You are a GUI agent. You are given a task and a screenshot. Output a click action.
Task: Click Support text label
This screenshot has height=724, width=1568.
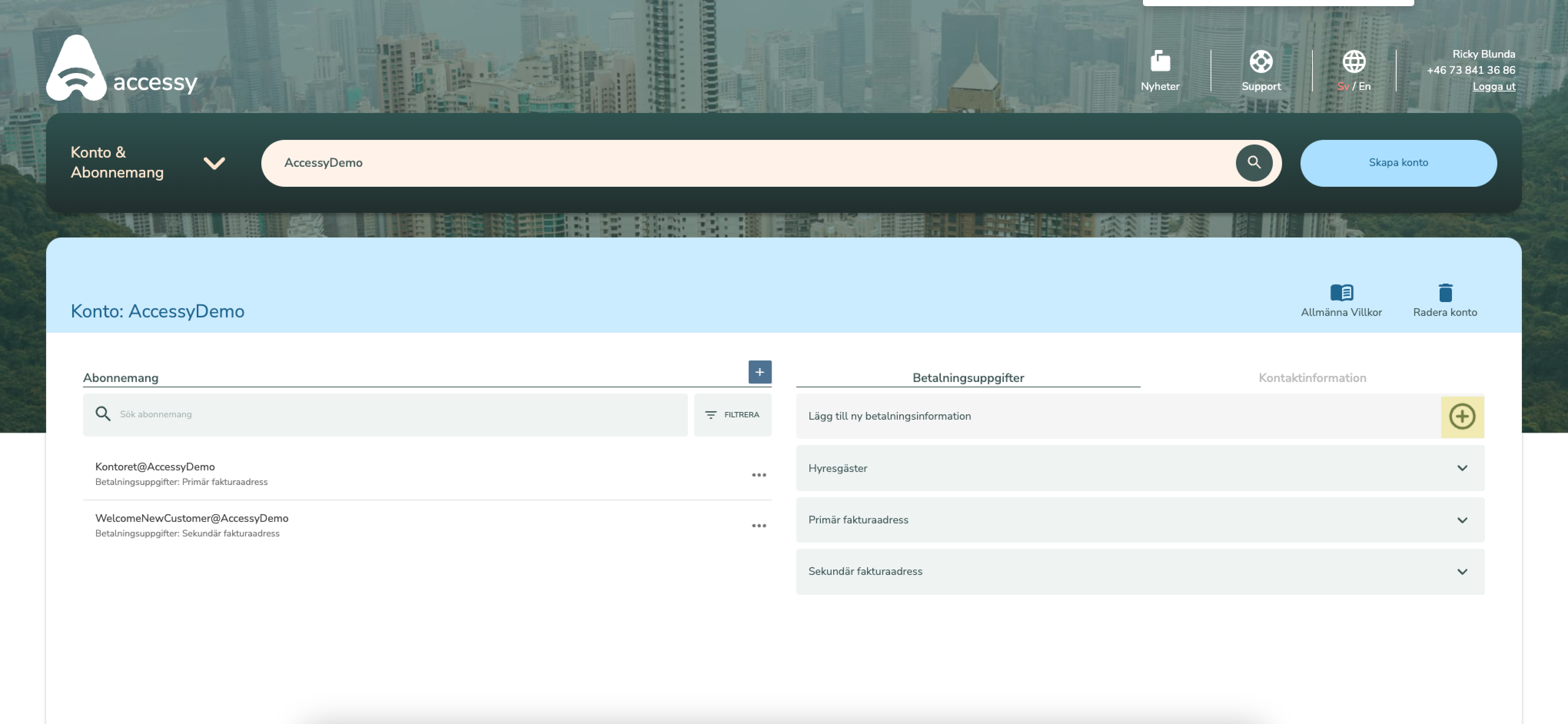pyautogui.click(x=1261, y=86)
